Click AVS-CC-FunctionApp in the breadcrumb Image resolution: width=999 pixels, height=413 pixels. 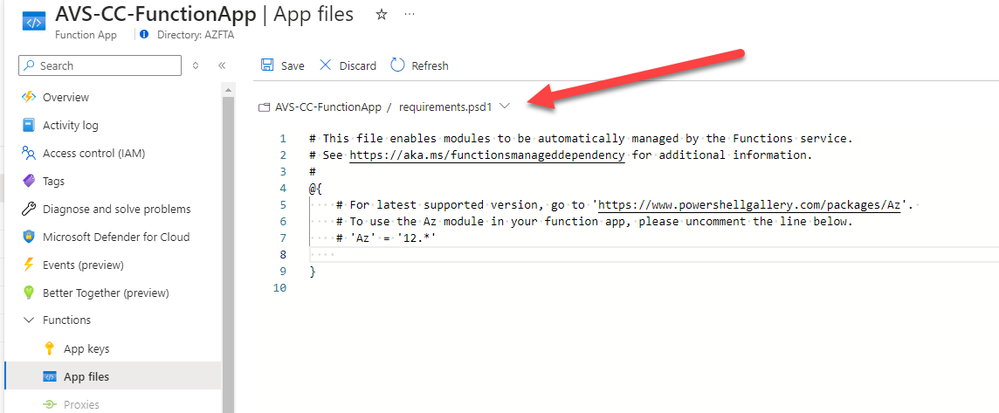tap(328, 107)
